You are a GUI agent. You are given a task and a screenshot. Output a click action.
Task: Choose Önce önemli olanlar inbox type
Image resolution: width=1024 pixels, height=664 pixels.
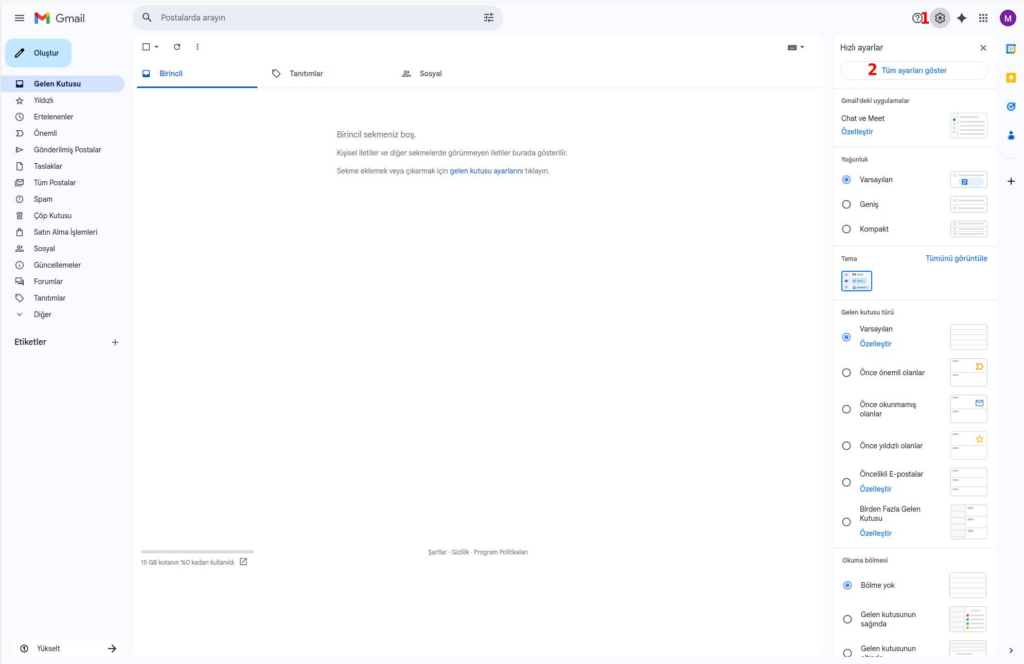[847, 373]
